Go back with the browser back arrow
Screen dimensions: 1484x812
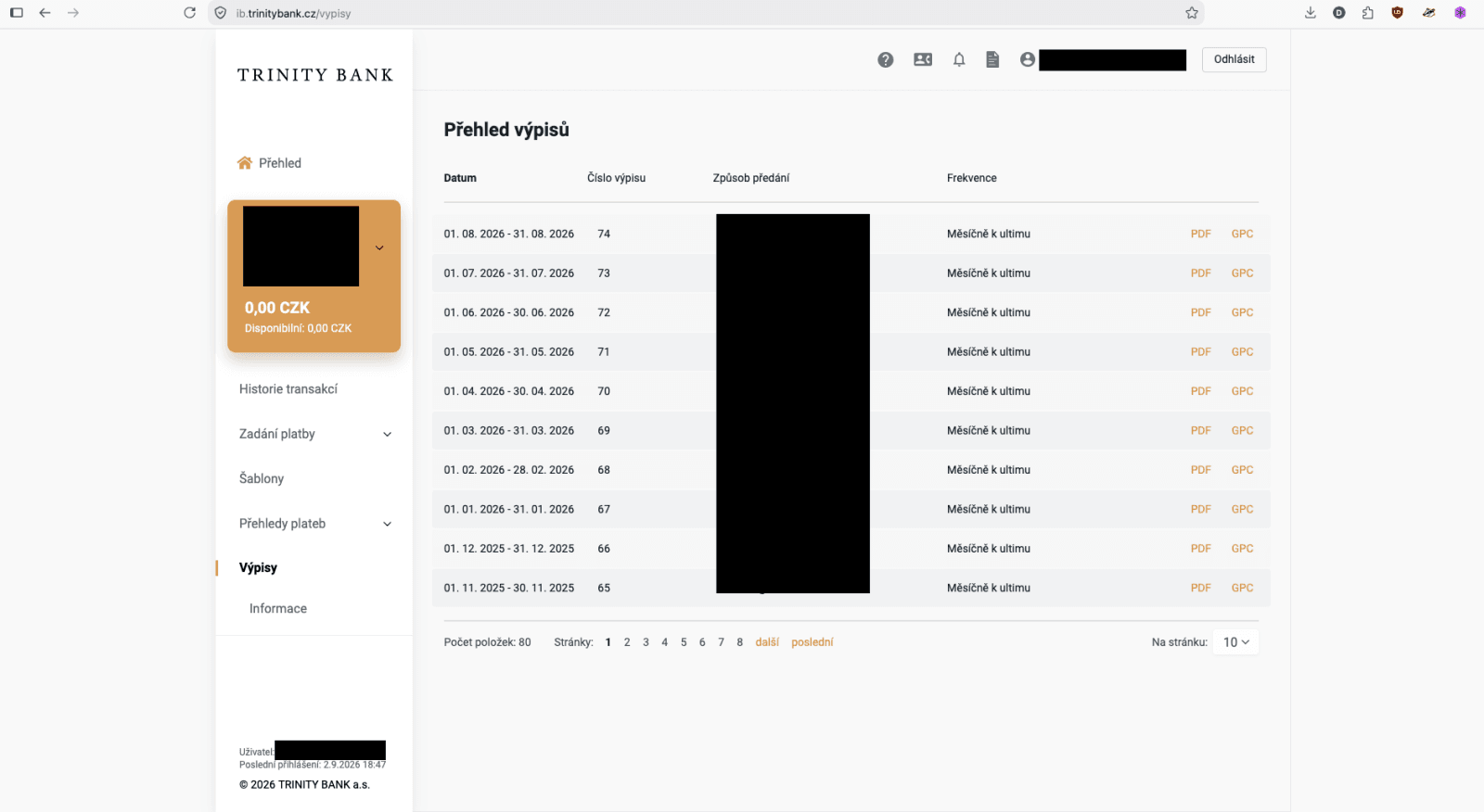tap(45, 13)
